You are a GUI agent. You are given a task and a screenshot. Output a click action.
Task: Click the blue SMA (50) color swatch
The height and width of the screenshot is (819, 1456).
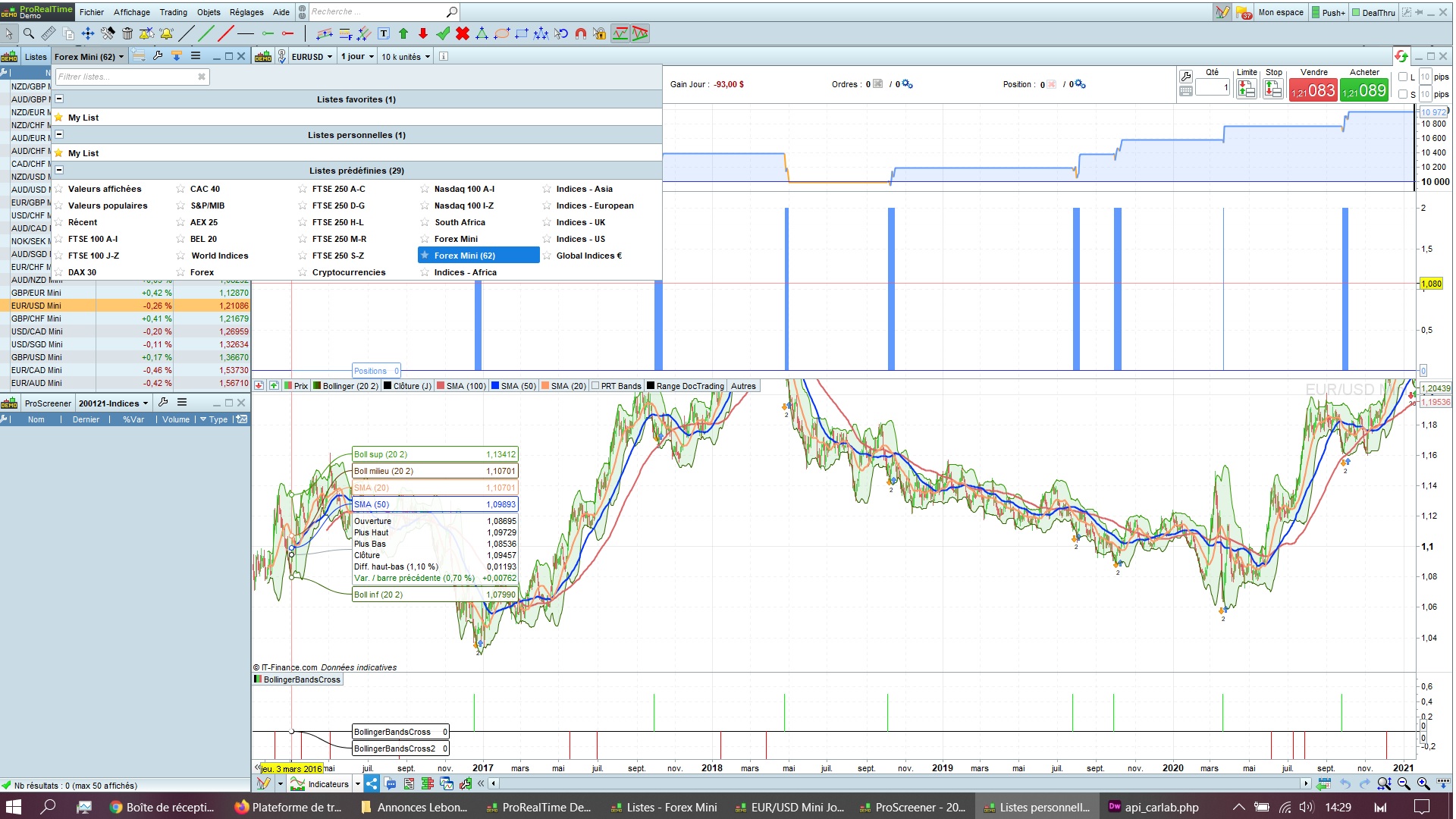(x=495, y=386)
